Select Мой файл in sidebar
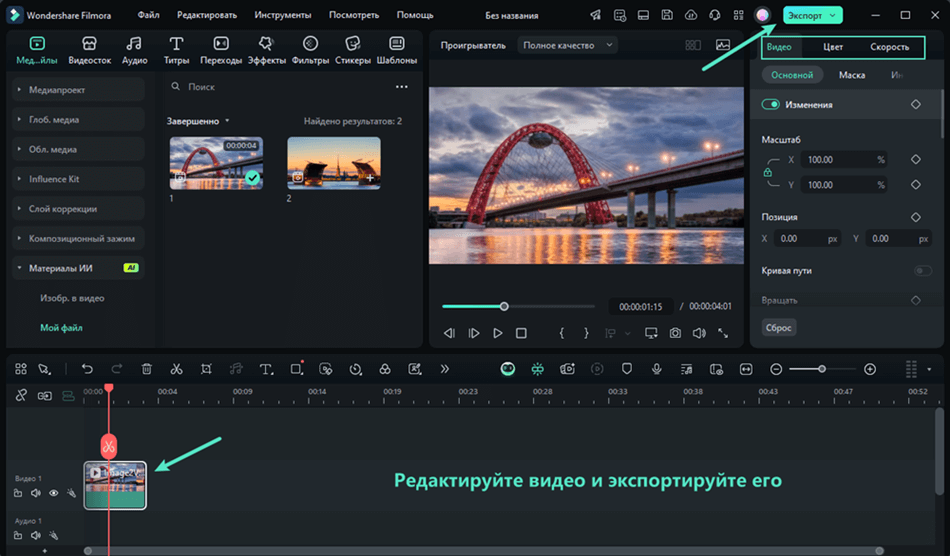Image resolution: width=950 pixels, height=556 pixels. (61, 328)
